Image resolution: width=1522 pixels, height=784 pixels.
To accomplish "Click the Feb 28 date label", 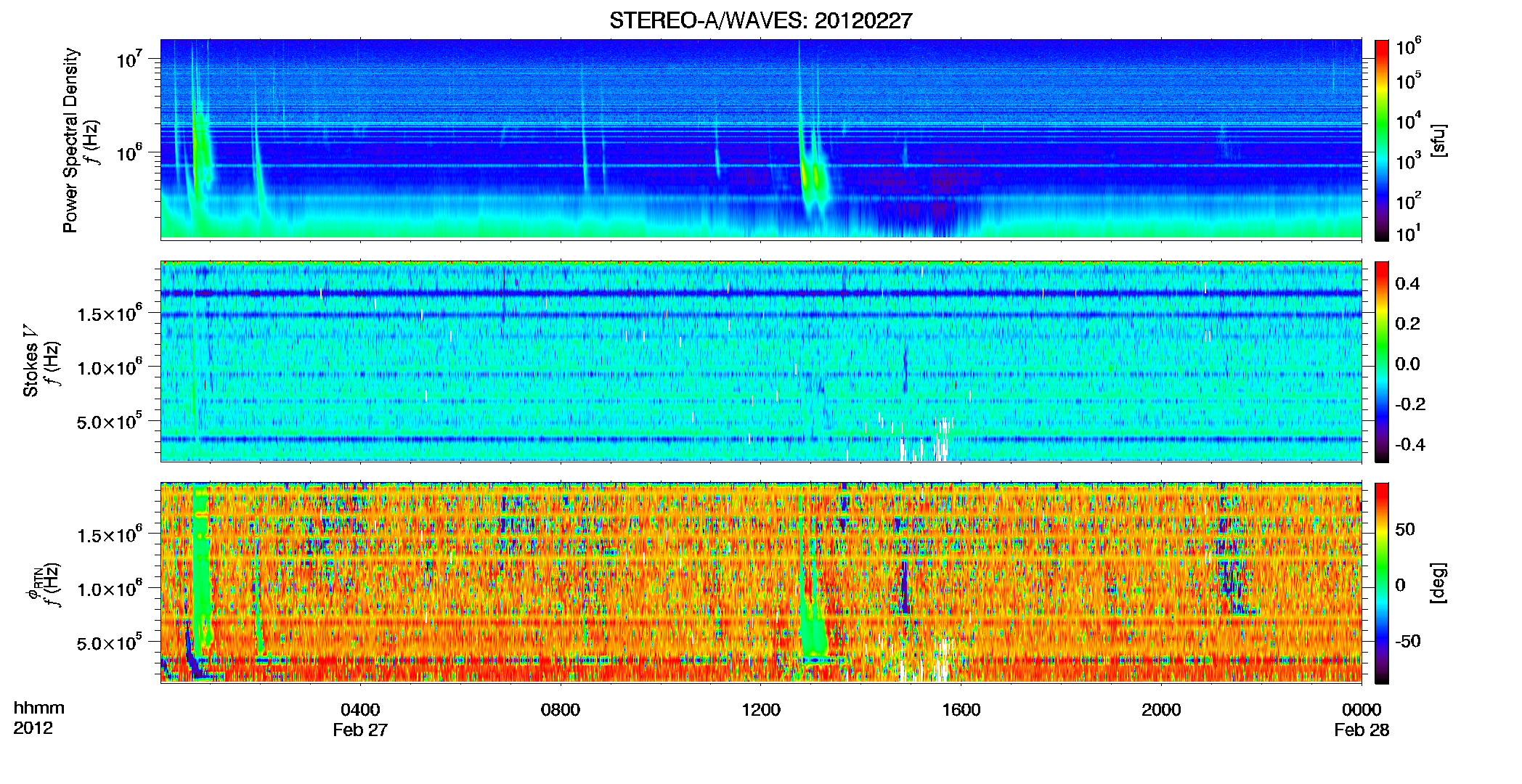I will 1362,730.
